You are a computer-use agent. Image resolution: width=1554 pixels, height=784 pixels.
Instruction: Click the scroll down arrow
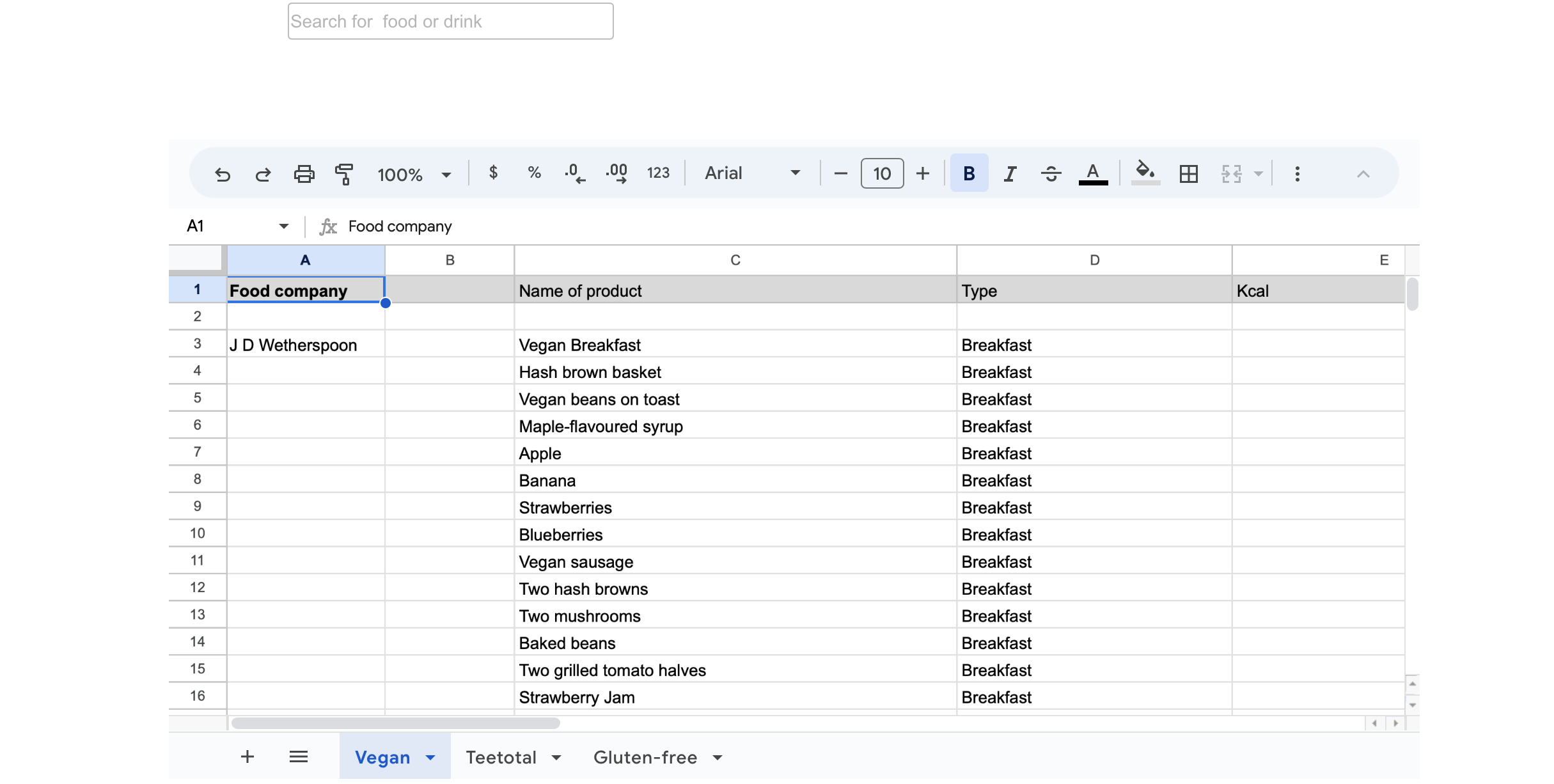tap(1413, 705)
